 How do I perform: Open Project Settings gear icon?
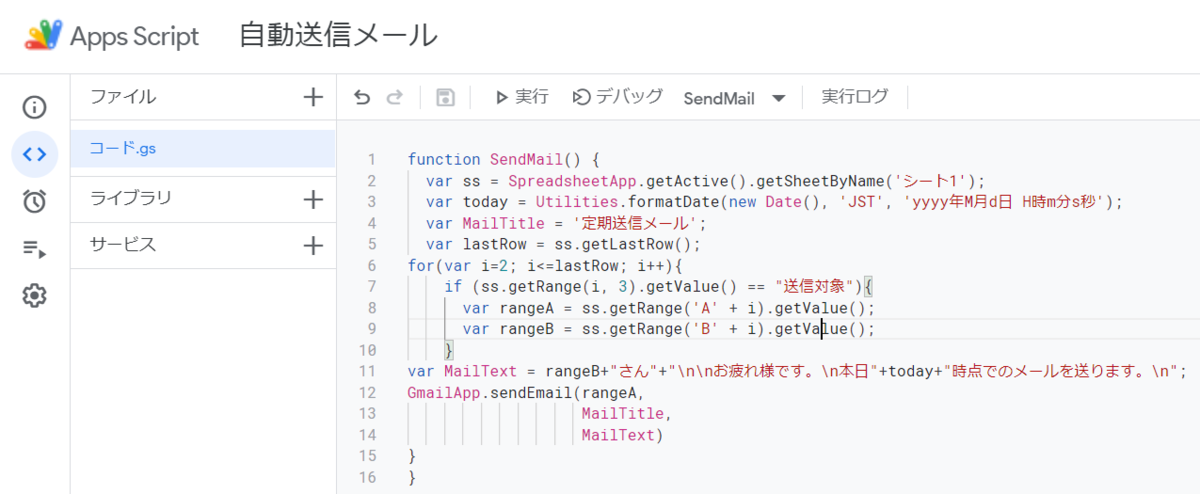click(x=35, y=295)
